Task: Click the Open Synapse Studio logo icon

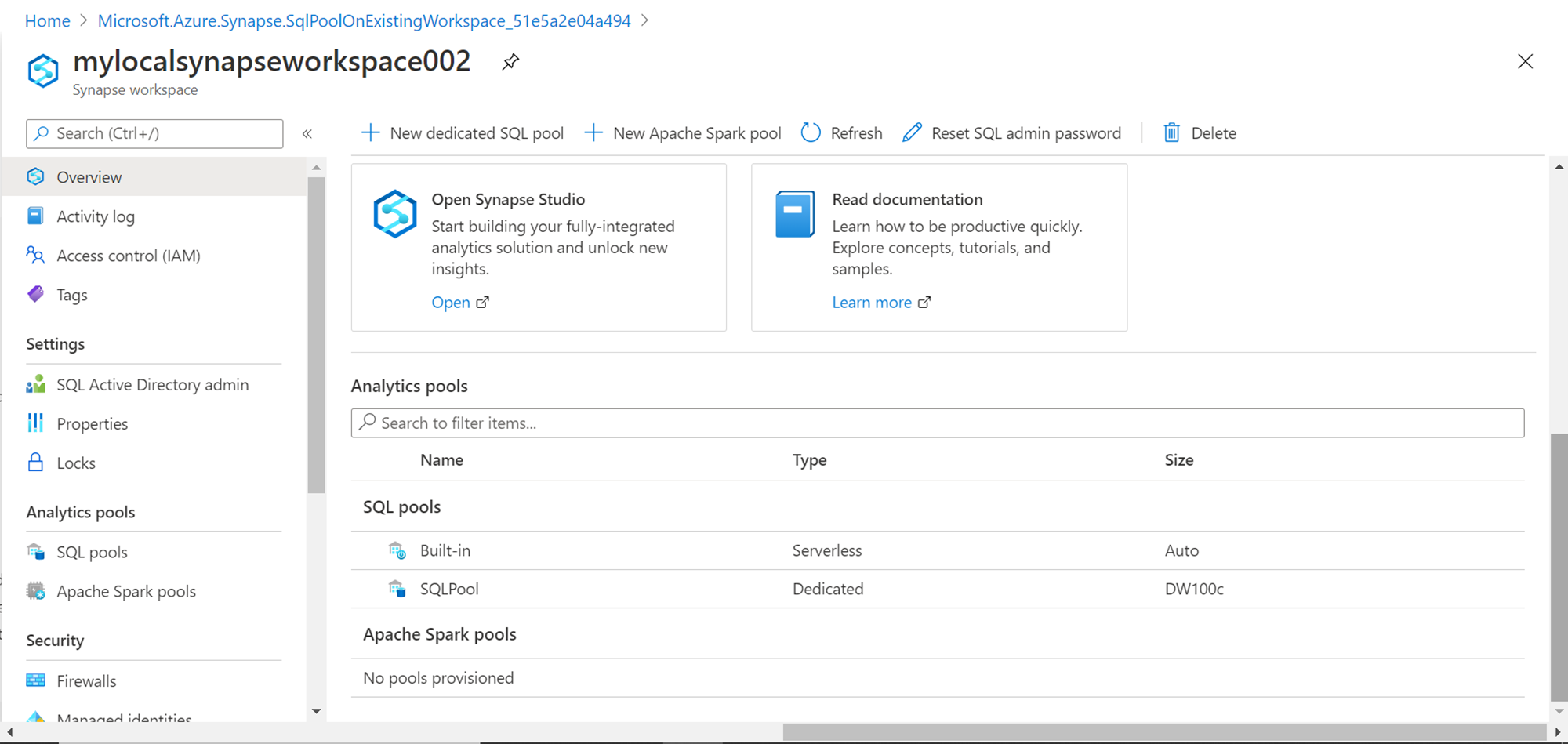Action: 394,213
